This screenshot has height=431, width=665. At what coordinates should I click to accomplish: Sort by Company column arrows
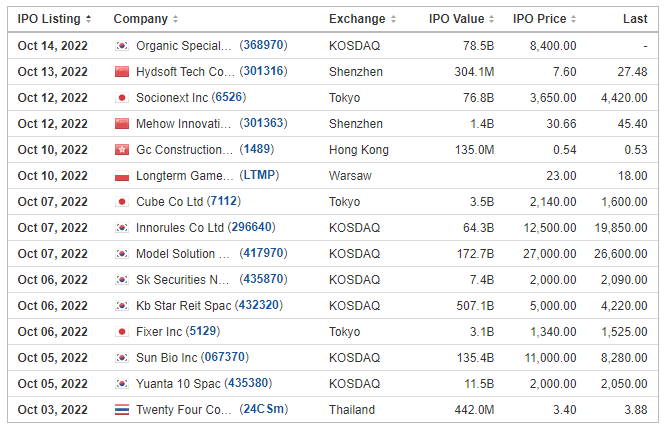(x=175, y=19)
